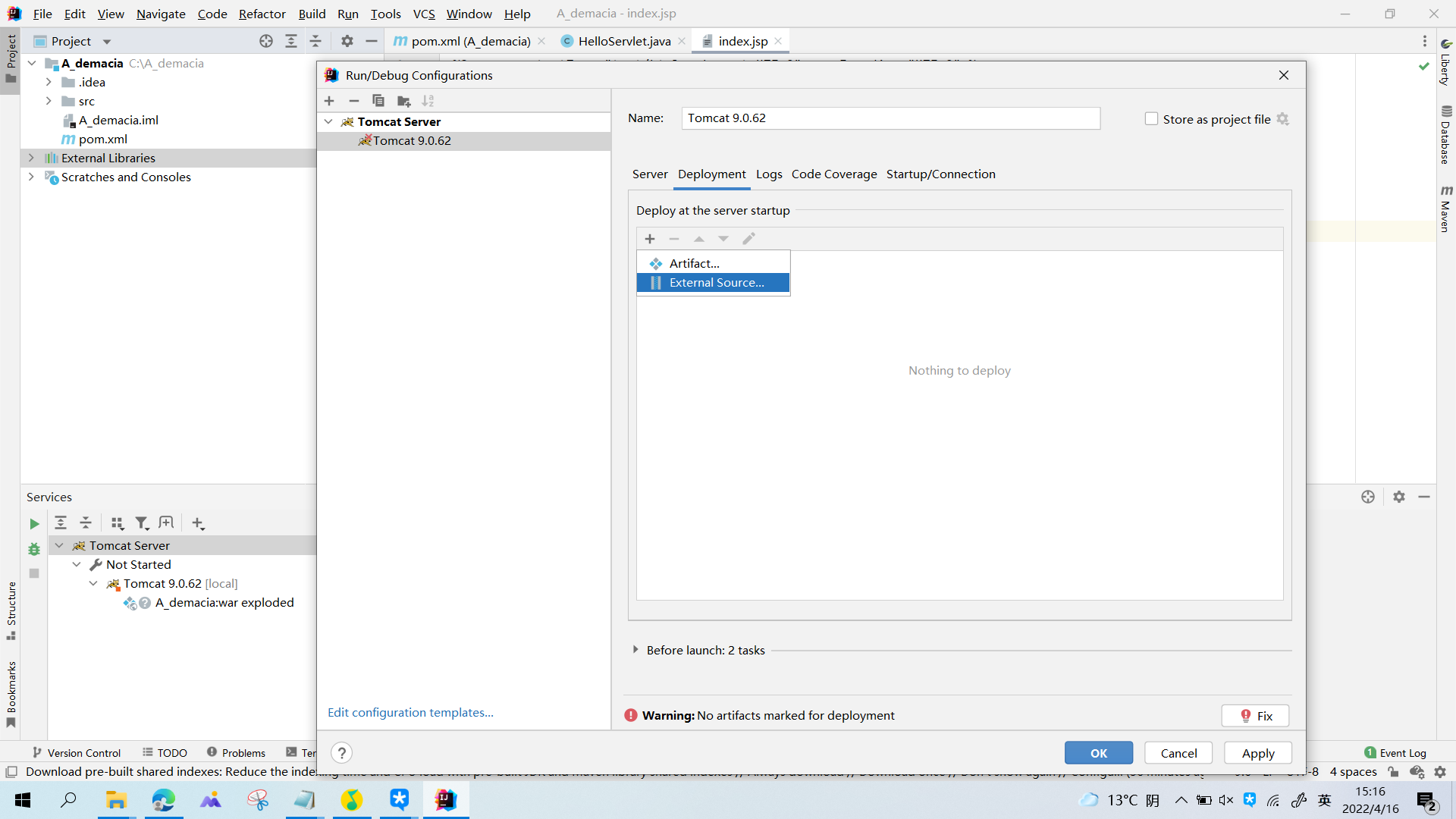Image resolution: width=1456 pixels, height=819 pixels.
Task: Open File Explorer from taskbar
Action: [x=116, y=800]
